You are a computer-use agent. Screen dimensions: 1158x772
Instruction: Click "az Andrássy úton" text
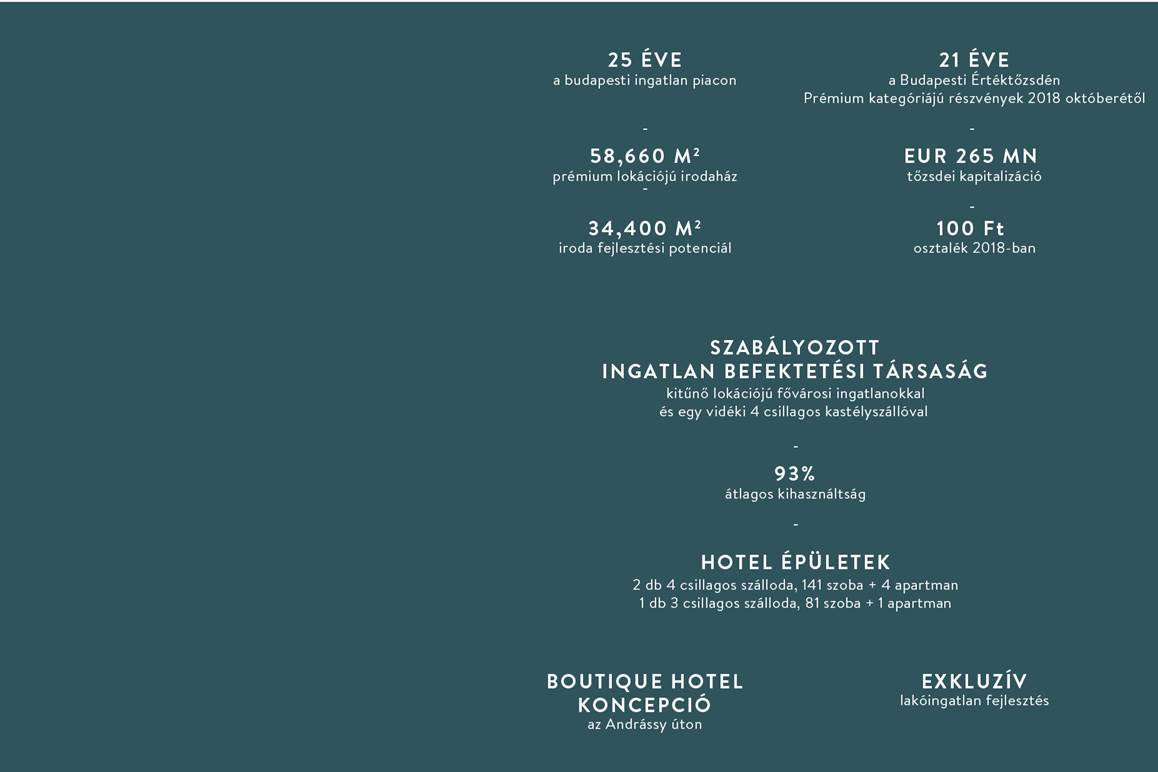(645, 725)
